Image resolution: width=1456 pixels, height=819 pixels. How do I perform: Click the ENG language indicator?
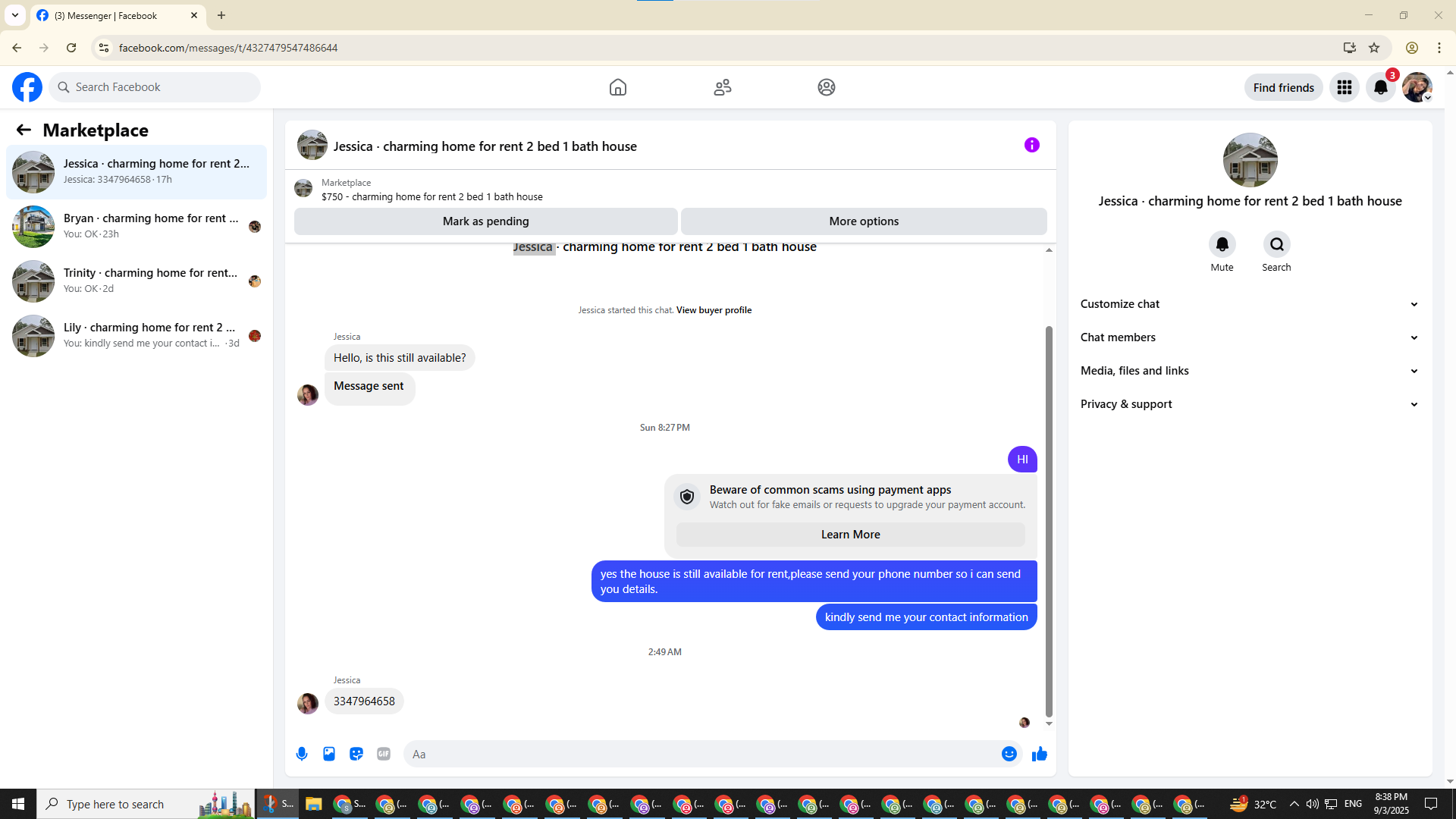[1353, 804]
